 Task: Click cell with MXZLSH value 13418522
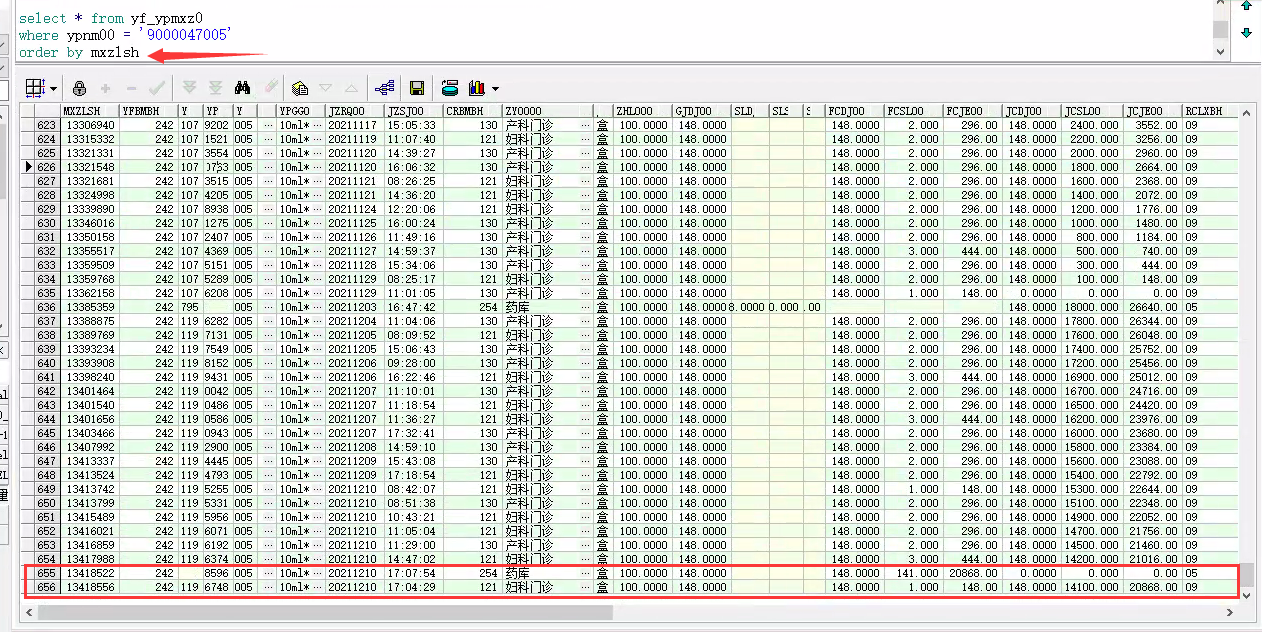click(89, 573)
